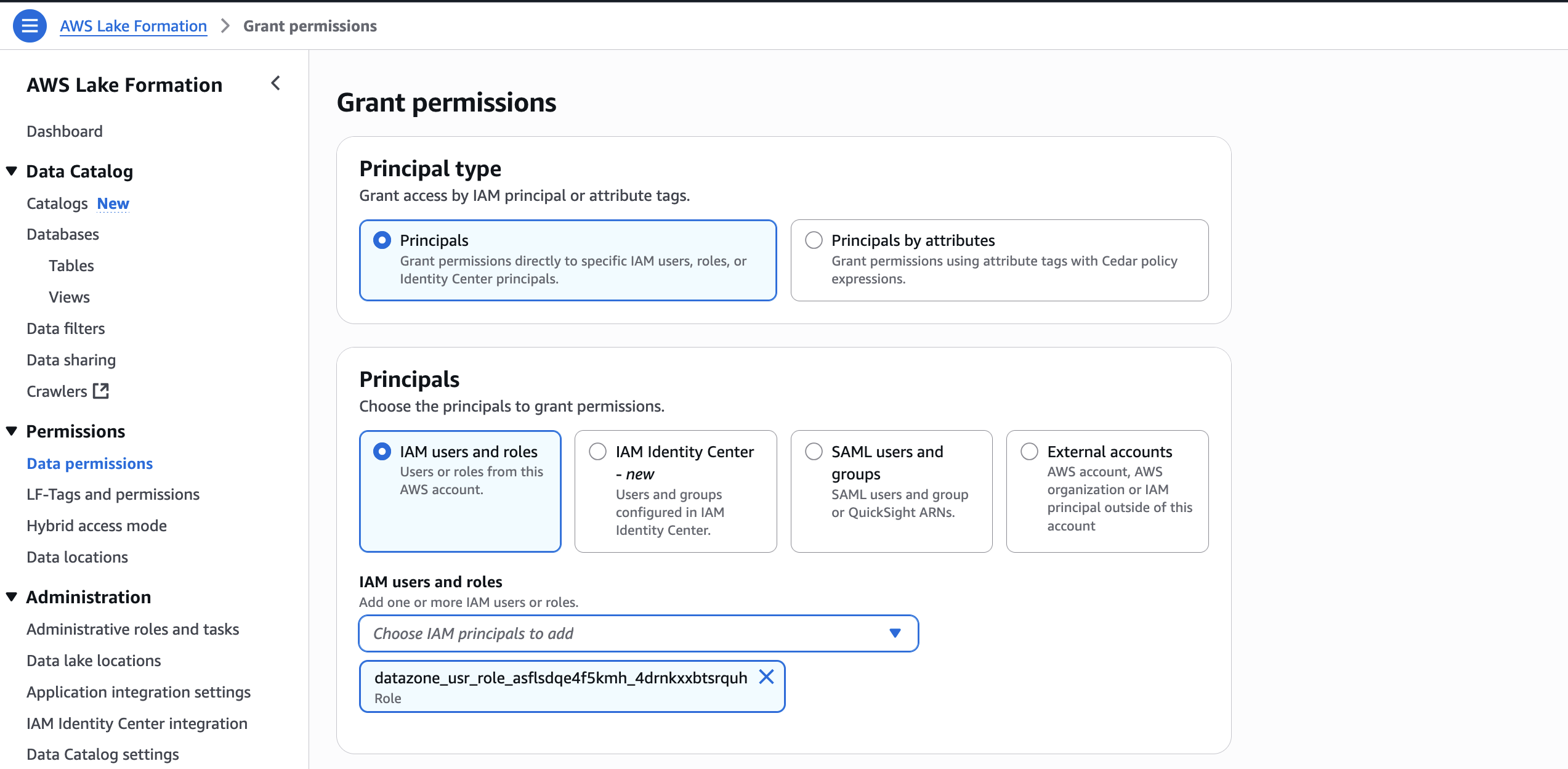
Task: Open the hamburger navigation menu icon
Action: pos(30,26)
